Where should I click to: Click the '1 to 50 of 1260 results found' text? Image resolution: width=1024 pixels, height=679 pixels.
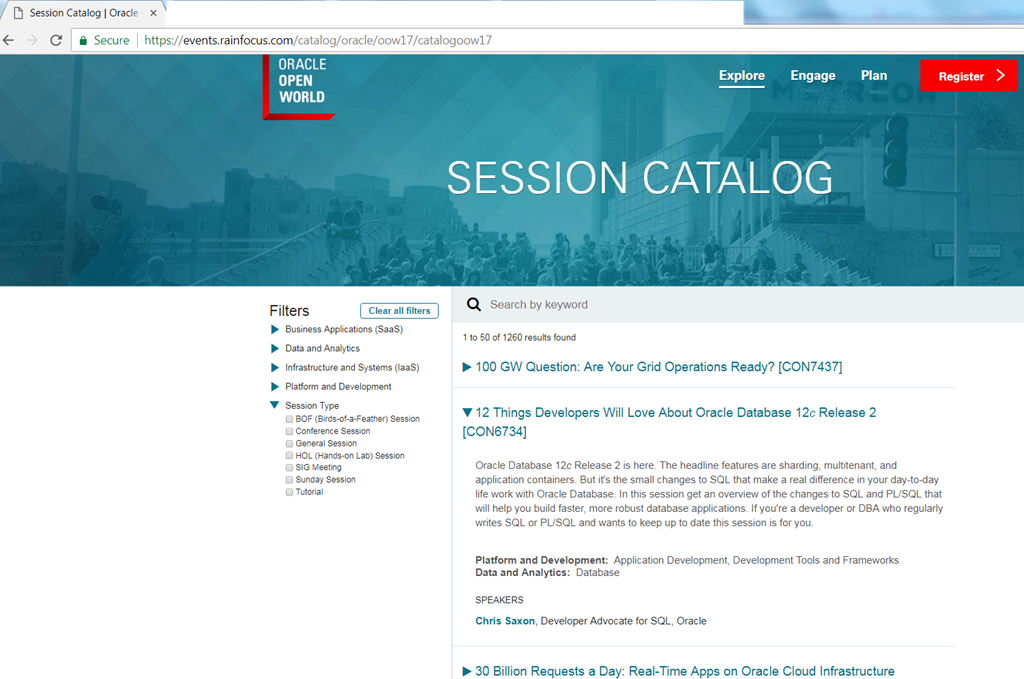[519, 338]
